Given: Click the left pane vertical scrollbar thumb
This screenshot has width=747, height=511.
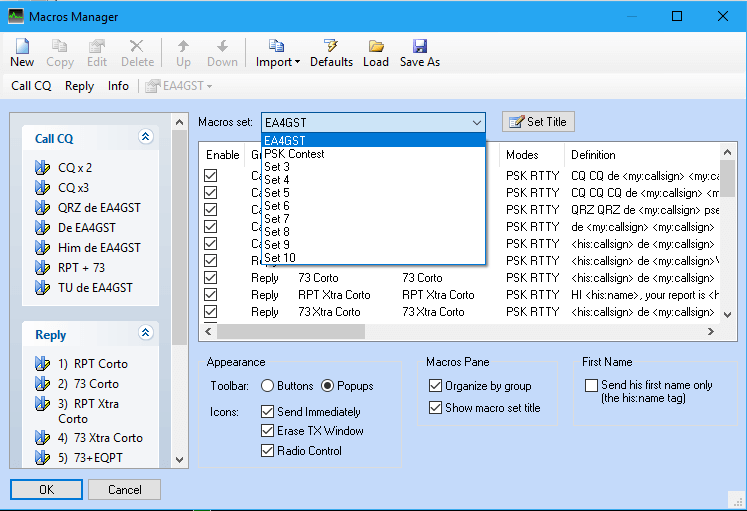Looking at the screenshot, I should pyautogui.click(x=179, y=237).
